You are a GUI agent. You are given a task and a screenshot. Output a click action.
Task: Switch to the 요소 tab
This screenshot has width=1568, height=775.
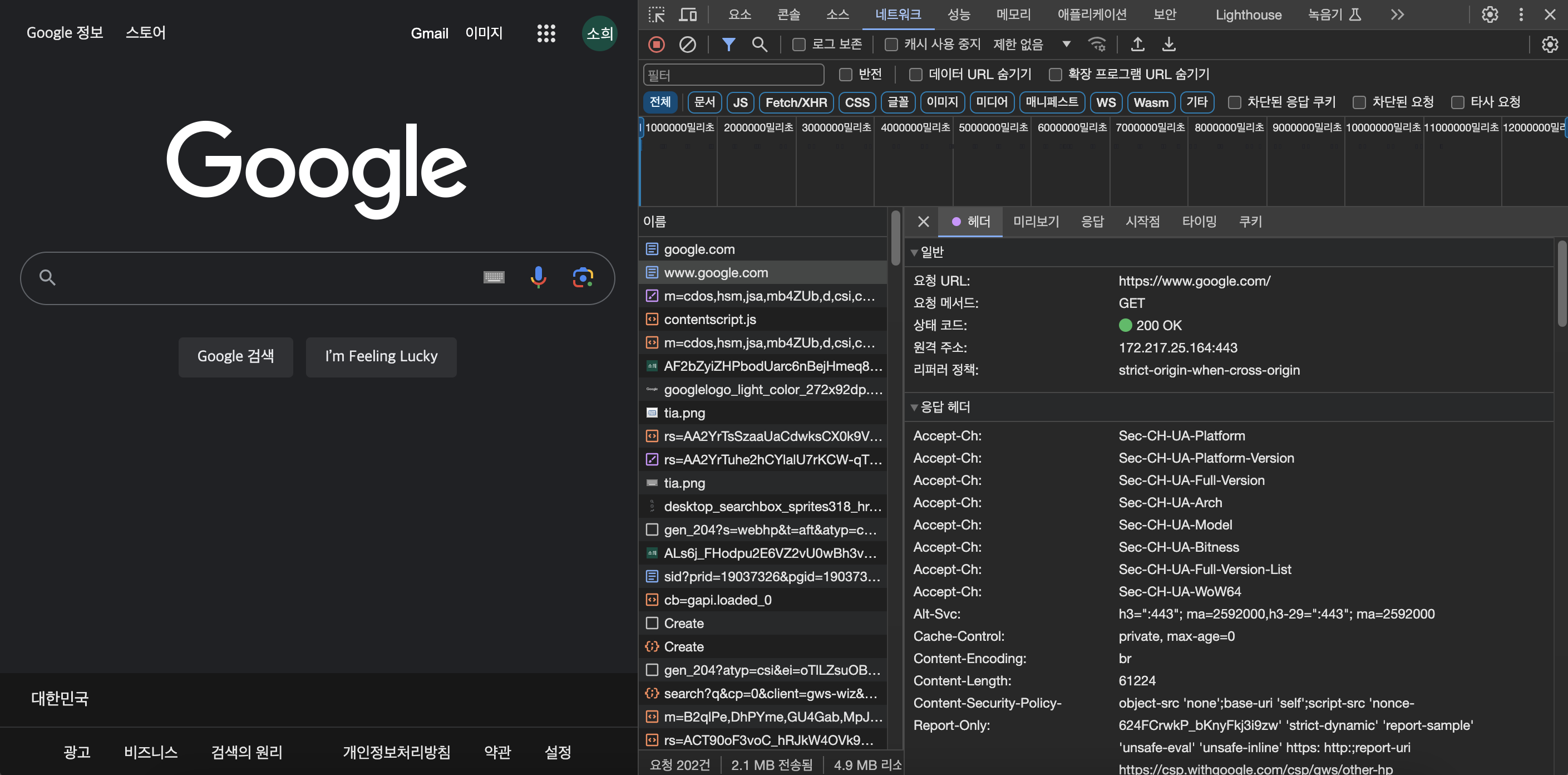739,14
